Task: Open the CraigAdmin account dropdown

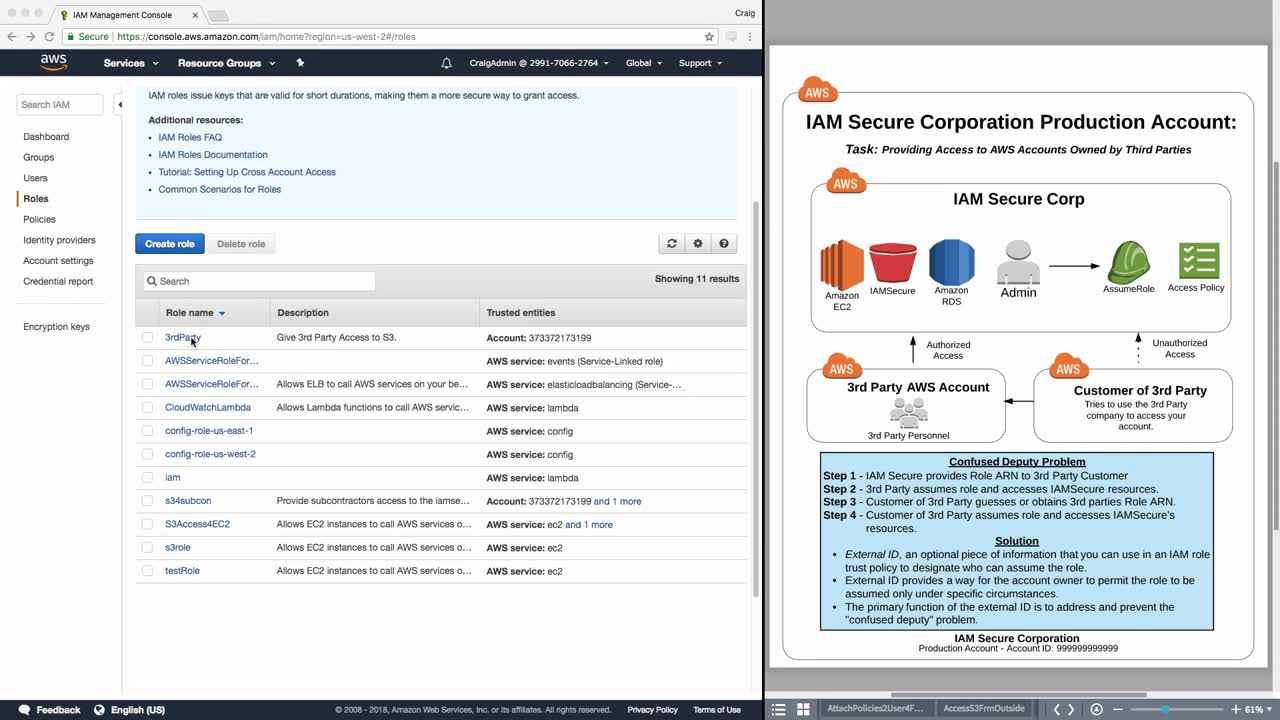Action: click(x=539, y=63)
